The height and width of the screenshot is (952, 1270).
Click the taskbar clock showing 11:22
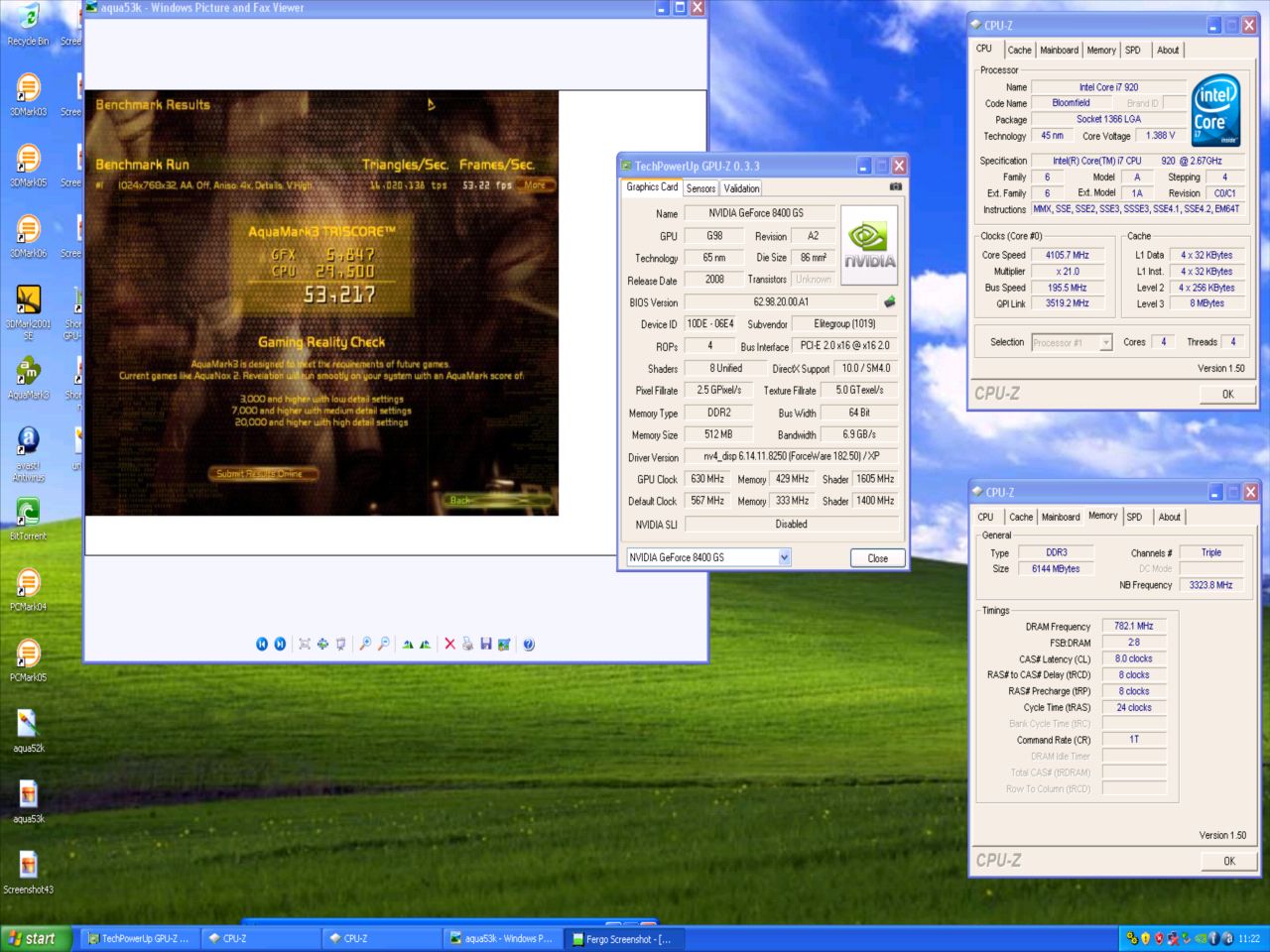tap(1248, 938)
